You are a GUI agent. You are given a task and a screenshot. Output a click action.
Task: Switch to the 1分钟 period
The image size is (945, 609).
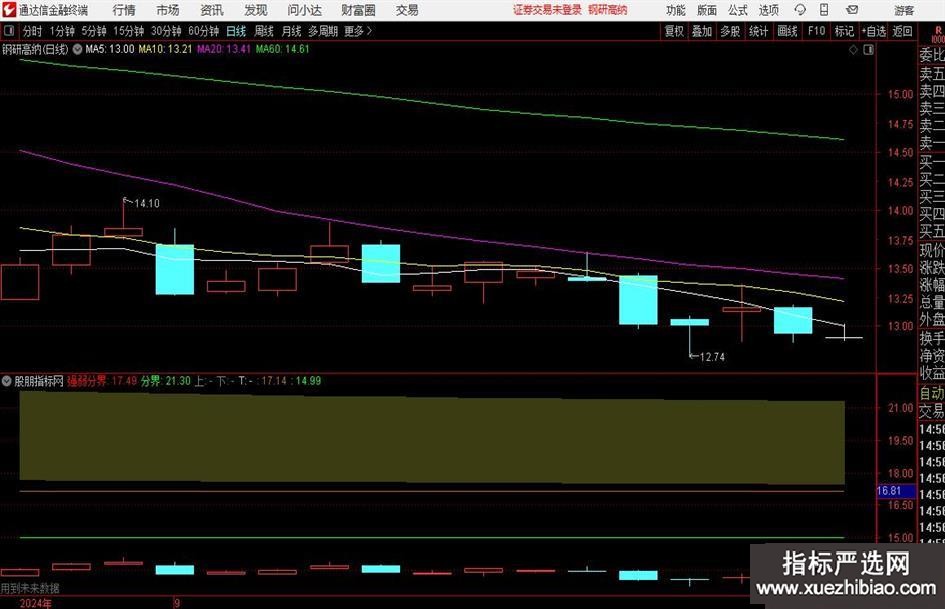(62, 31)
